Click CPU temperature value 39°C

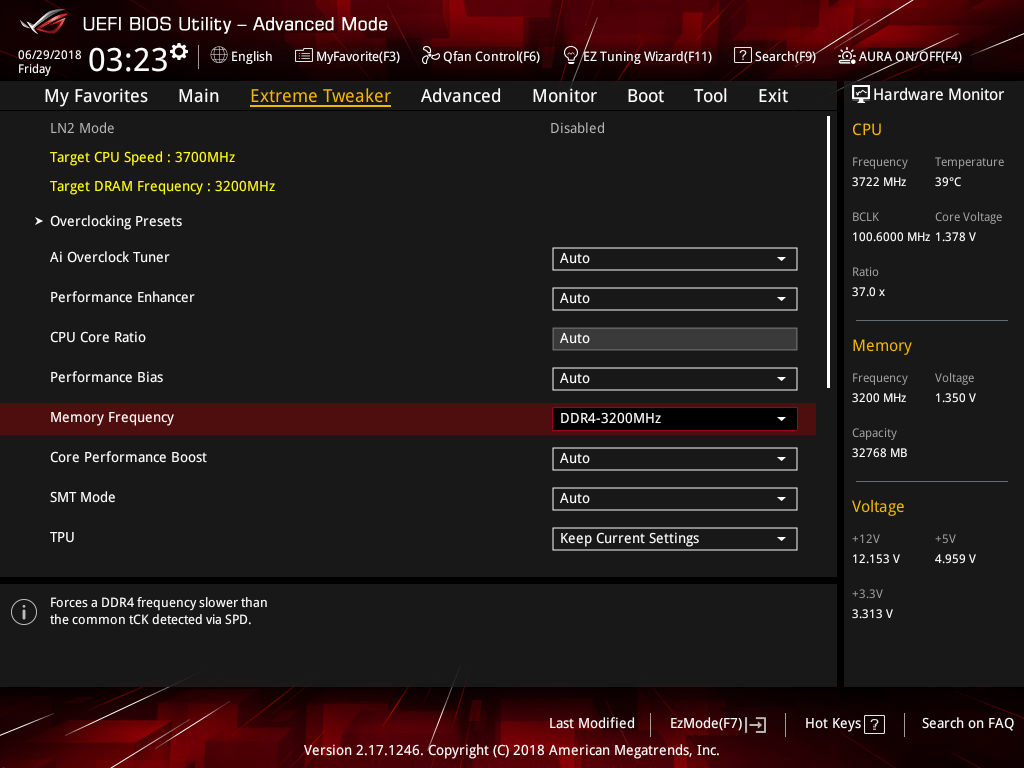[x=948, y=182]
